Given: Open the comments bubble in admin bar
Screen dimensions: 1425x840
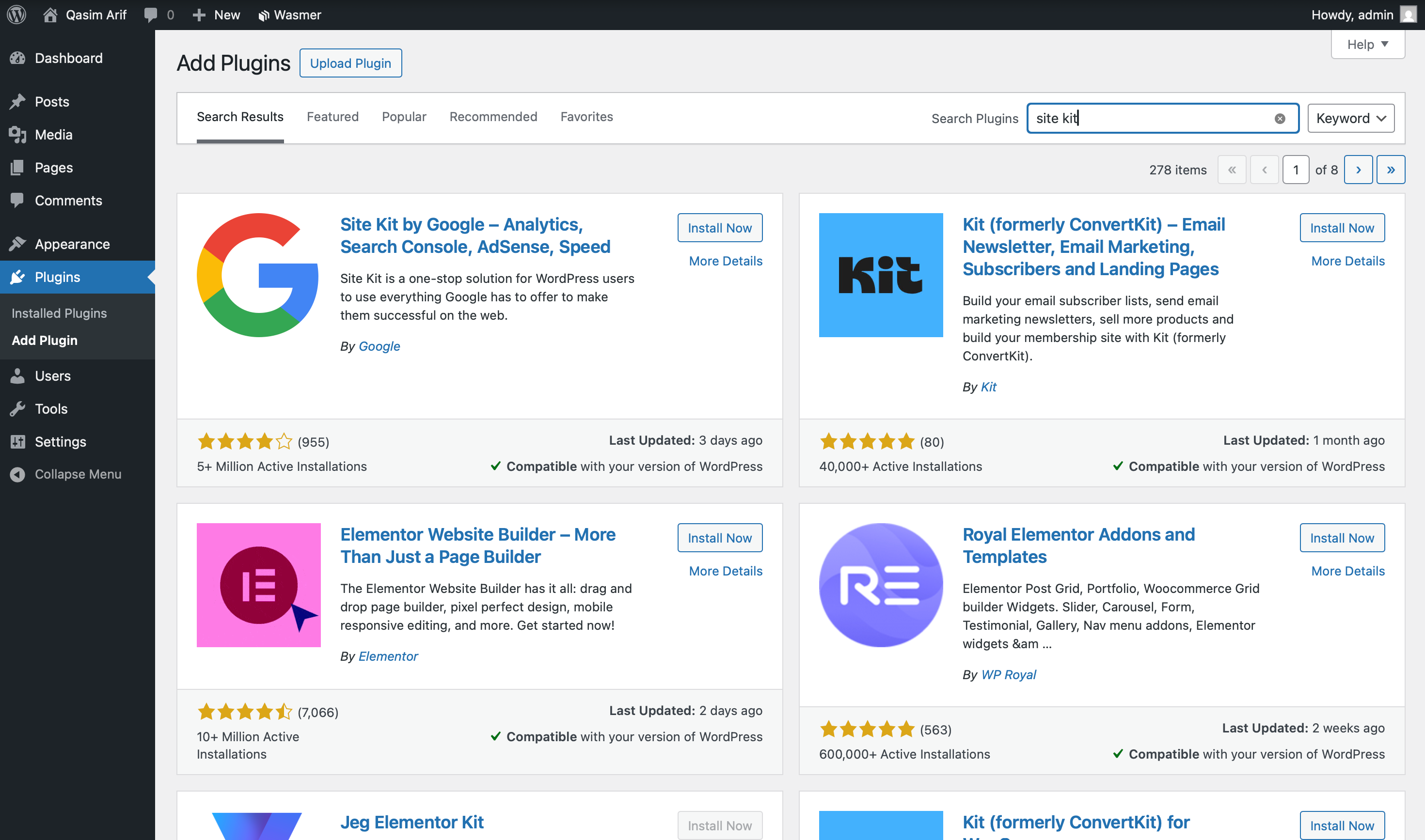Looking at the screenshot, I should click(x=151, y=15).
